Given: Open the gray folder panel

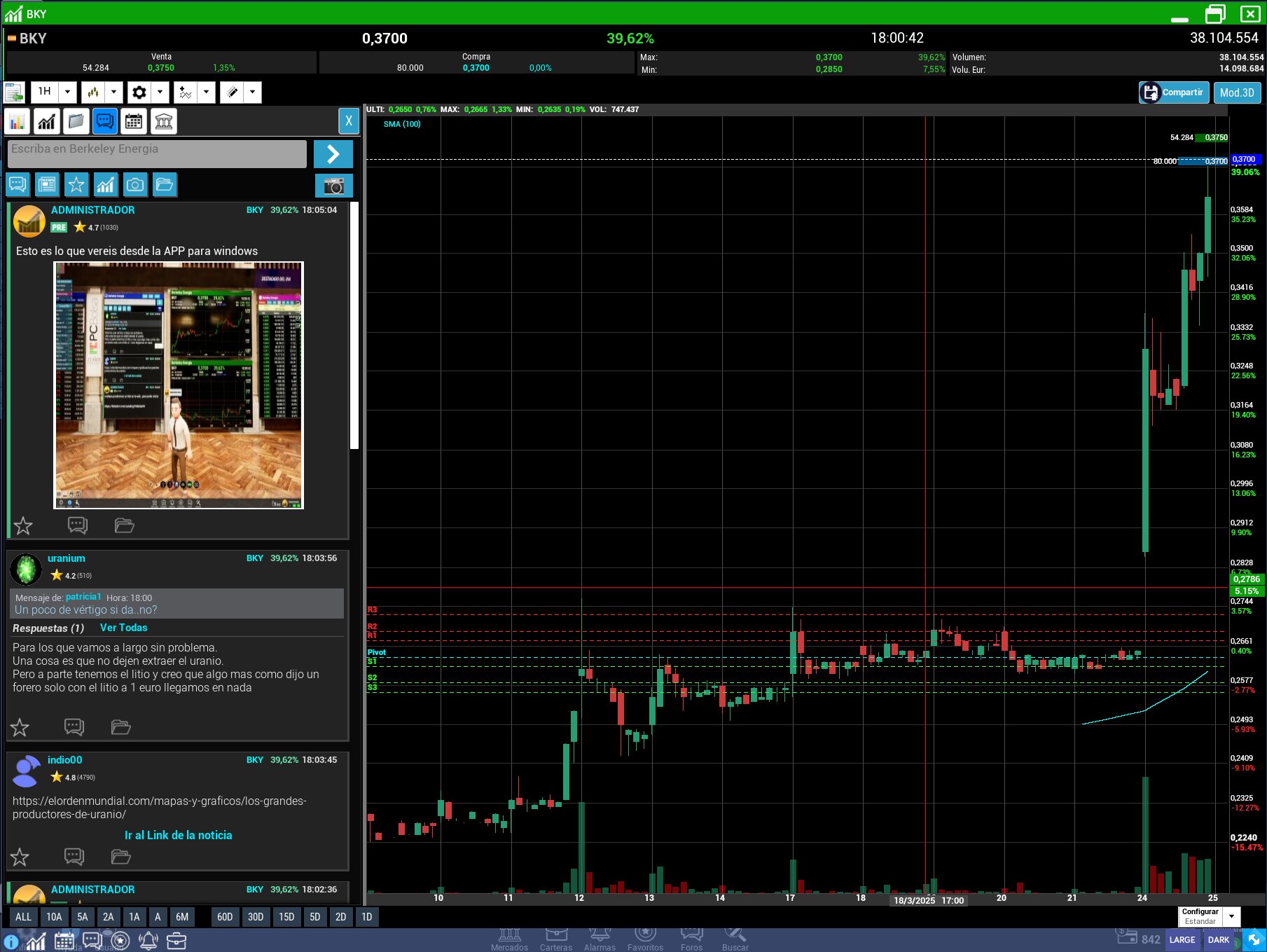Looking at the screenshot, I should coord(76,122).
